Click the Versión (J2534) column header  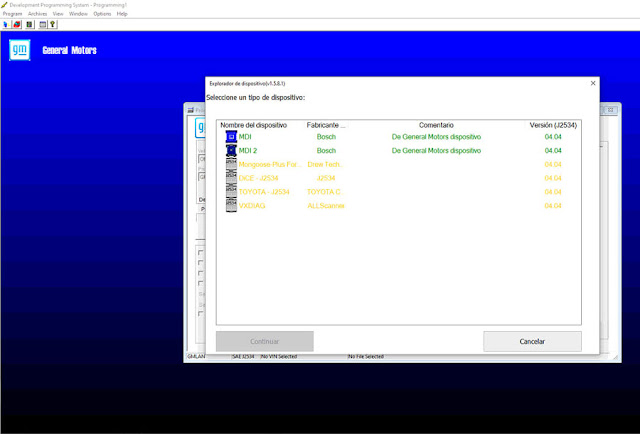pyautogui.click(x=553, y=125)
